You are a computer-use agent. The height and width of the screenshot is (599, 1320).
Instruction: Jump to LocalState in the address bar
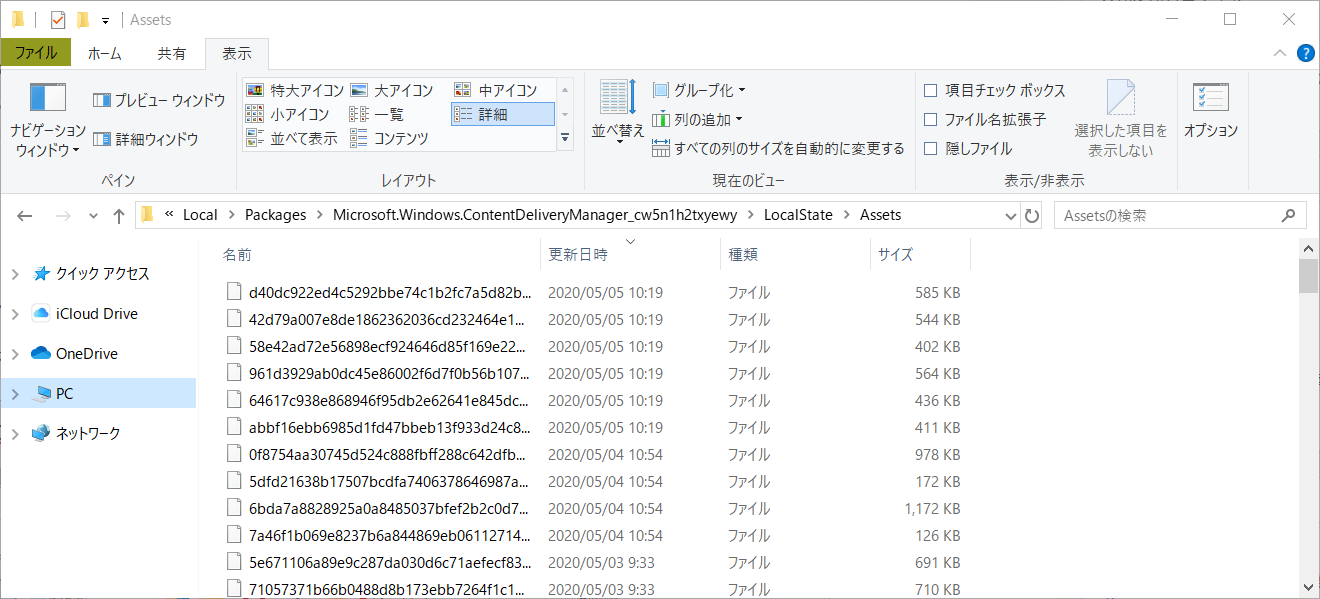(798, 215)
